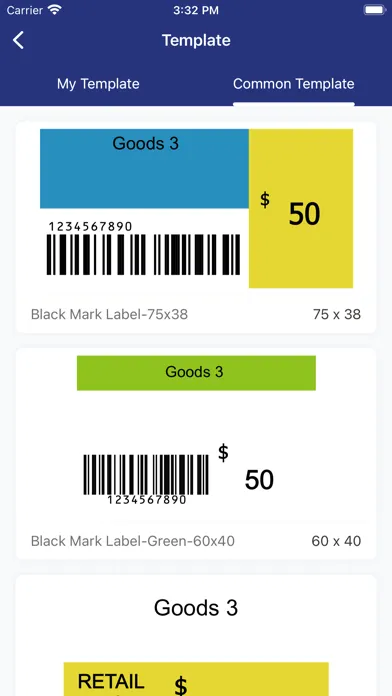Select the Common Template tab
This screenshot has width=392, height=696.
[x=293, y=84]
